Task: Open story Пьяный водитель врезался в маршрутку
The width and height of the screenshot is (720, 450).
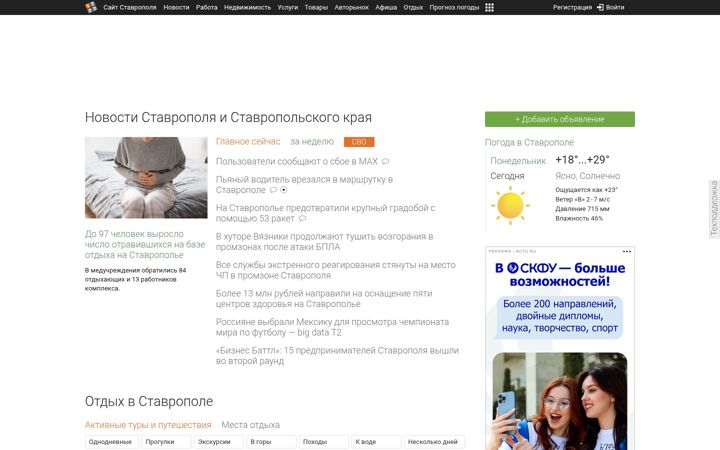Action: tap(304, 185)
